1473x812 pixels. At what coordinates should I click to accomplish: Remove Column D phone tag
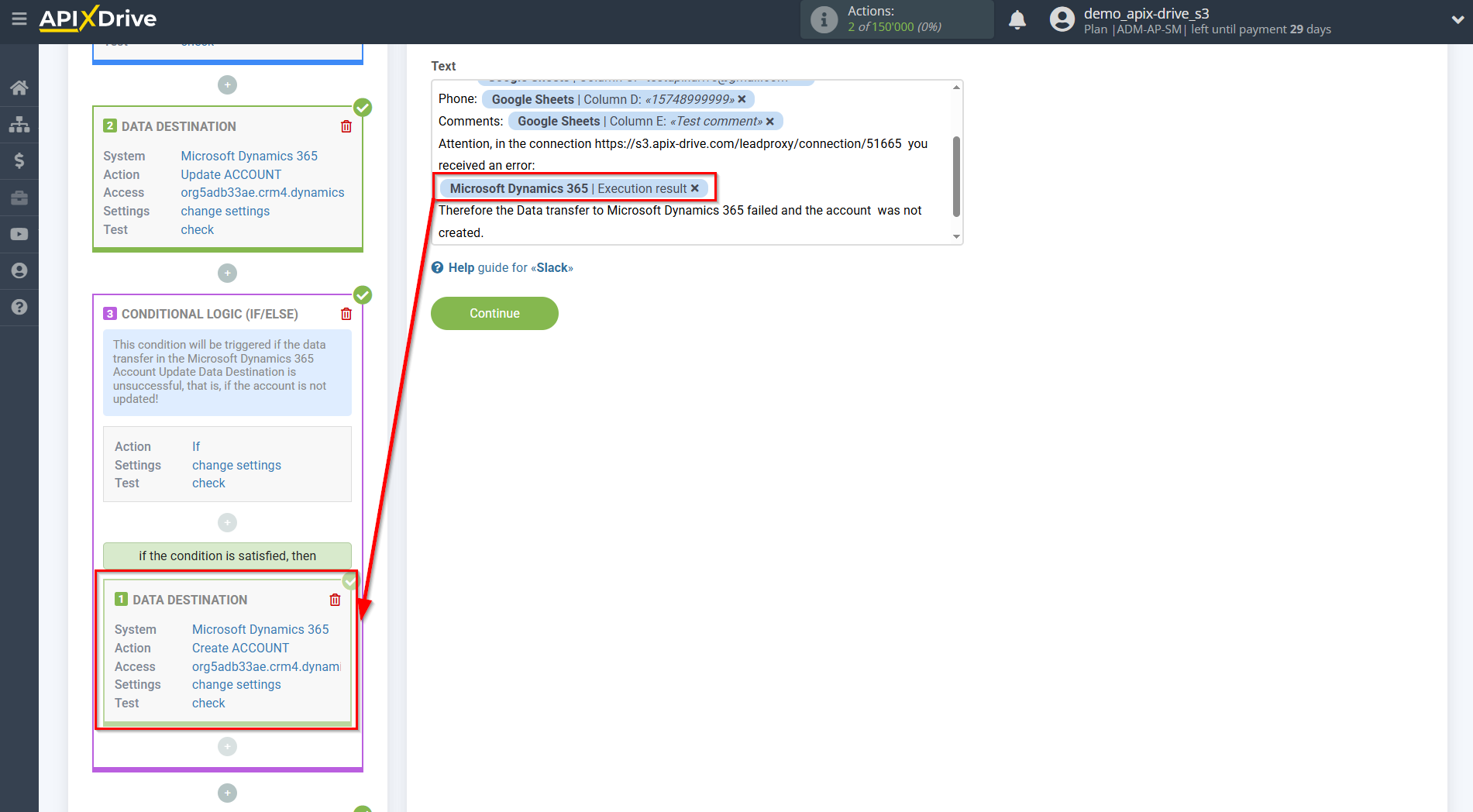(x=742, y=99)
